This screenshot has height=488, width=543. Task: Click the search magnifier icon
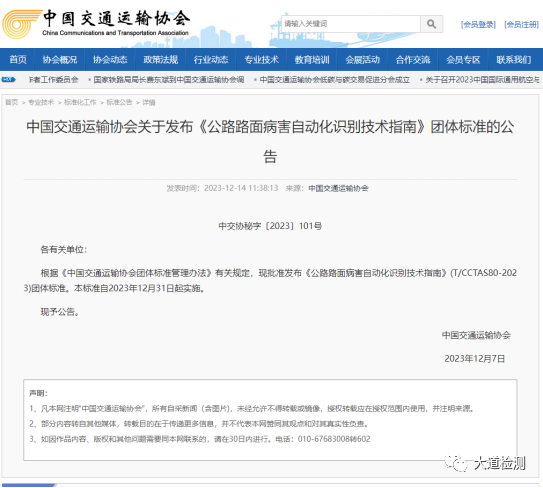[431, 24]
